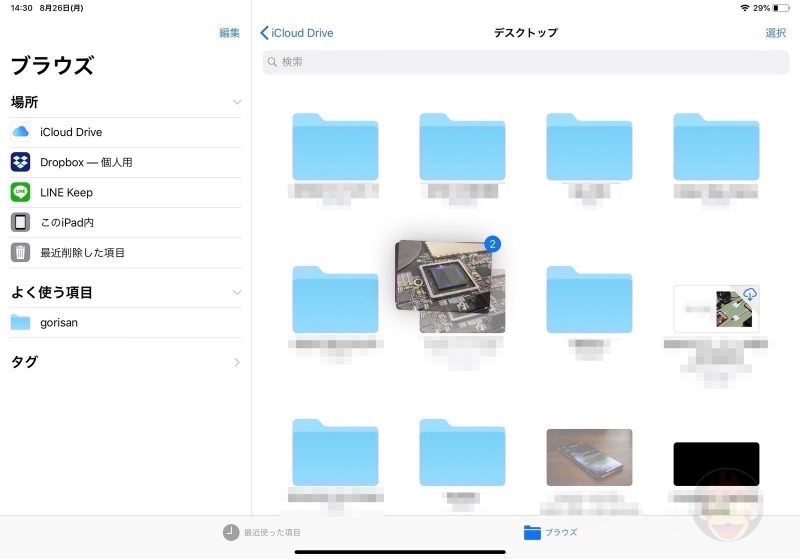Collapse the よく使う項目 section
Image resolution: width=800 pixels, height=559 pixels.
coord(237,292)
